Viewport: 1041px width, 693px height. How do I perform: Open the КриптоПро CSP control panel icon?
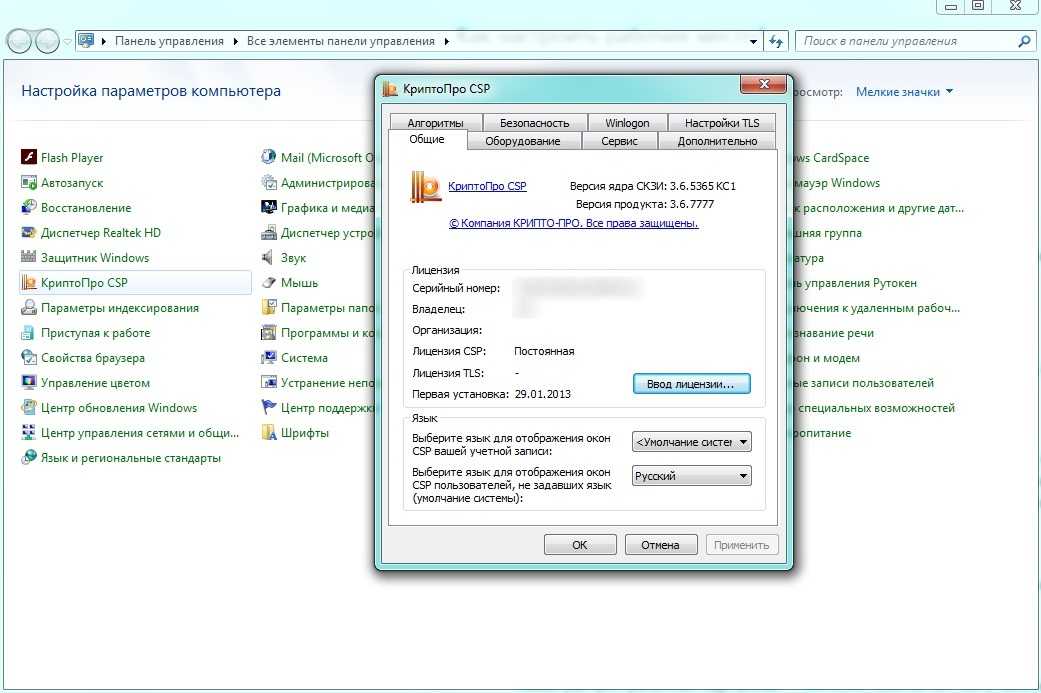pyautogui.click(x=29, y=283)
